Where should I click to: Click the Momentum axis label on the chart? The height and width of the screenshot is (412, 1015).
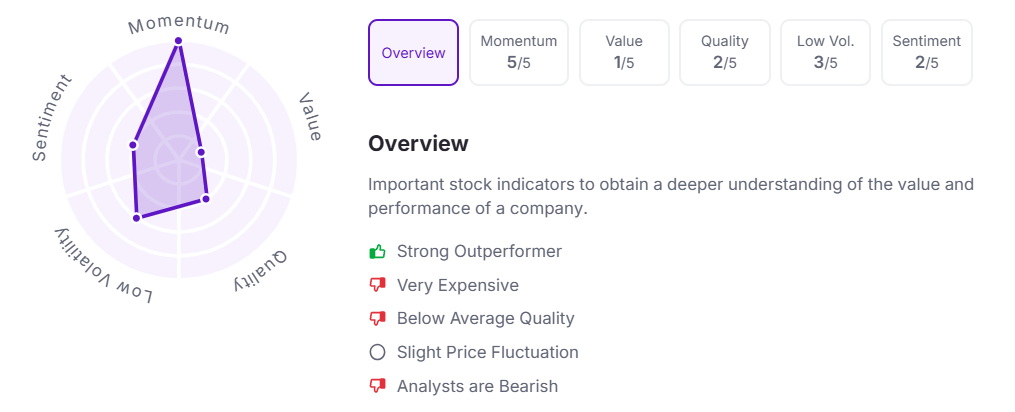179,25
